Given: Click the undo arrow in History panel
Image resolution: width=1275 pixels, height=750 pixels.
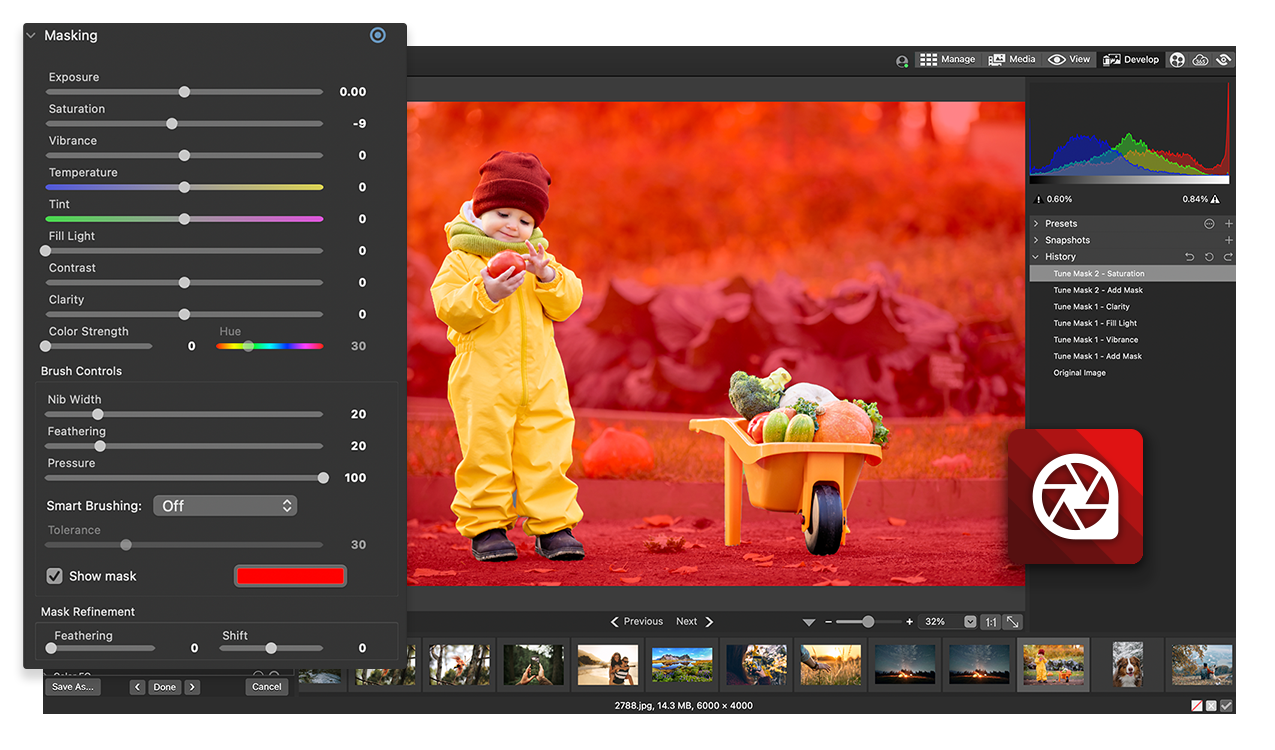Looking at the screenshot, I should [x=1190, y=257].
